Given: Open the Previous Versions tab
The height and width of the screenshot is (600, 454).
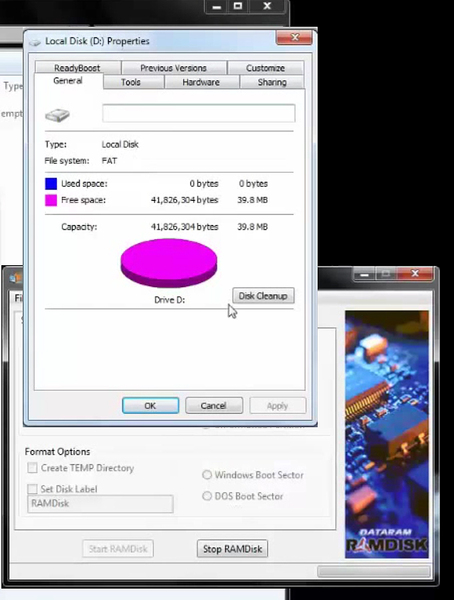Looking at the screenshot, I should coord(173,68).
